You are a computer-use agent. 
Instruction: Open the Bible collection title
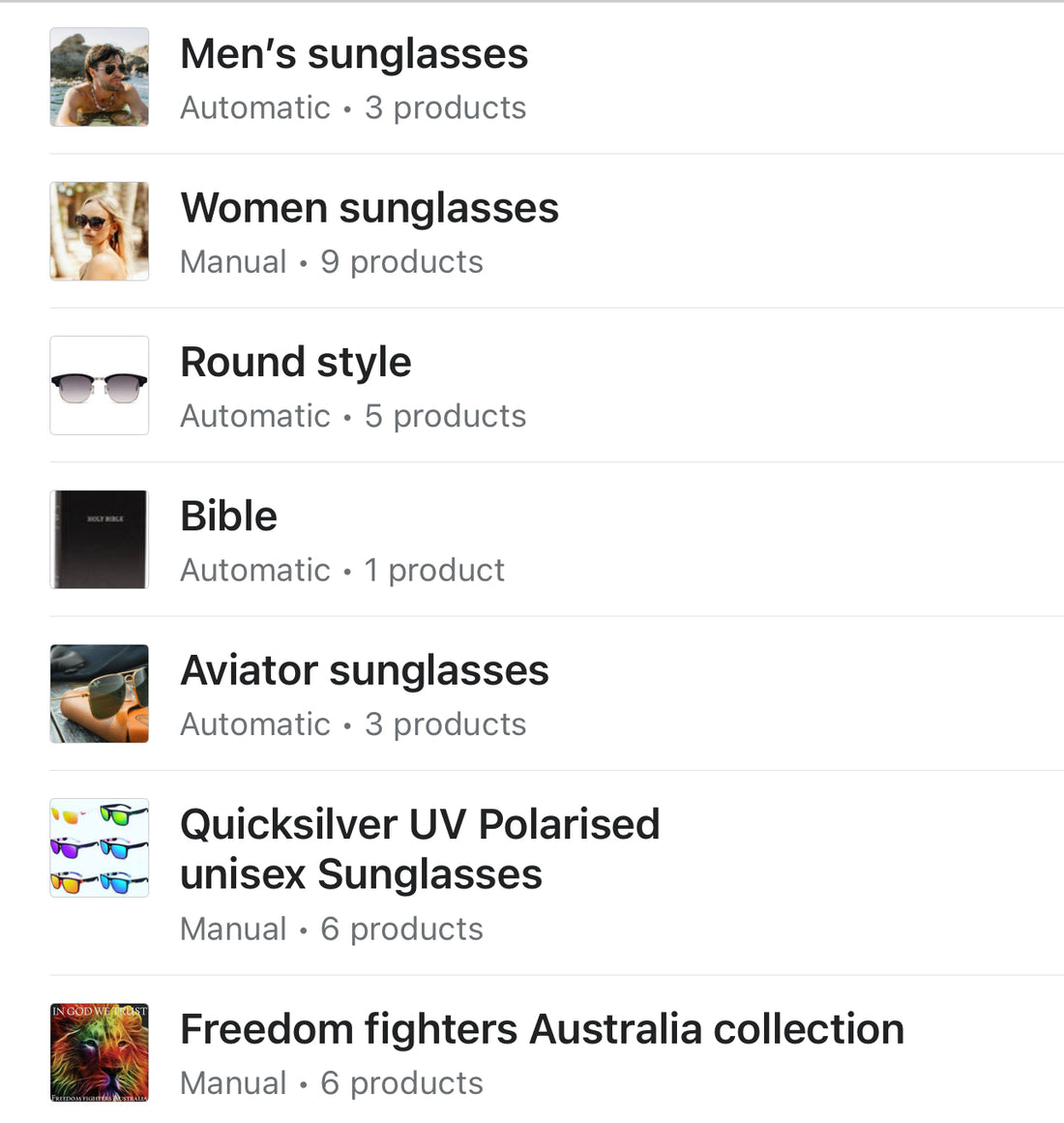coord(229,517)
